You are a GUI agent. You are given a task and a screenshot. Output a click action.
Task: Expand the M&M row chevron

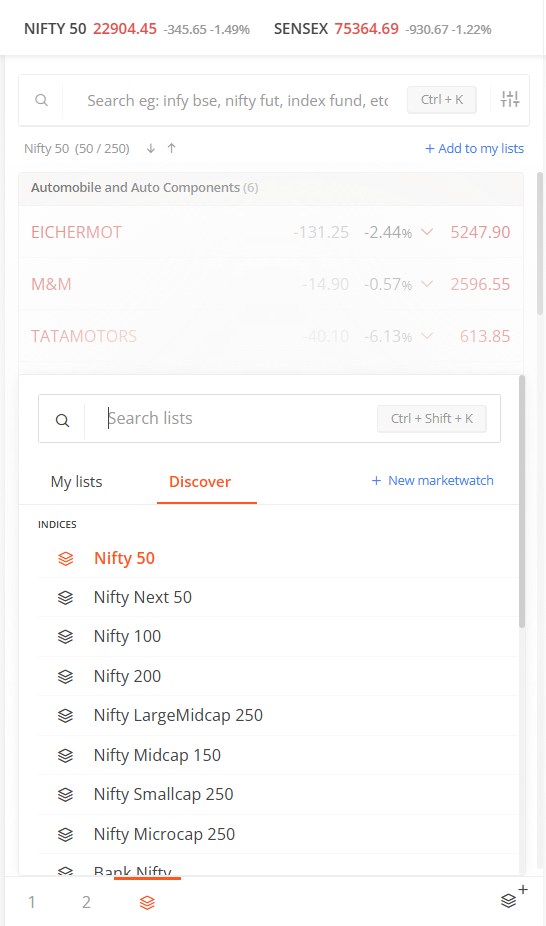pyautogui.click(x=427, y=284)
